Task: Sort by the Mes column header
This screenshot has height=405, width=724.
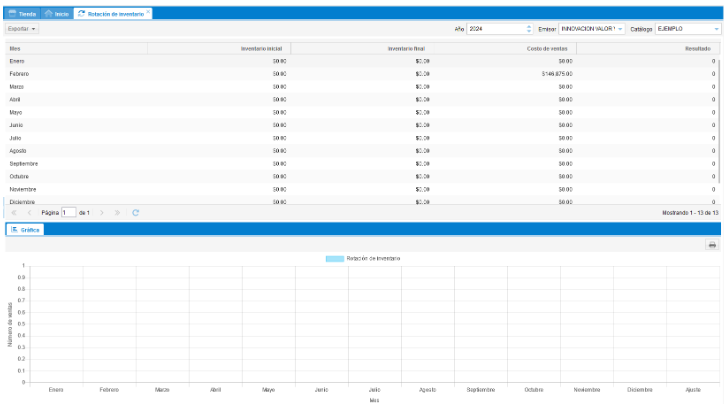Action: point(76,48)
